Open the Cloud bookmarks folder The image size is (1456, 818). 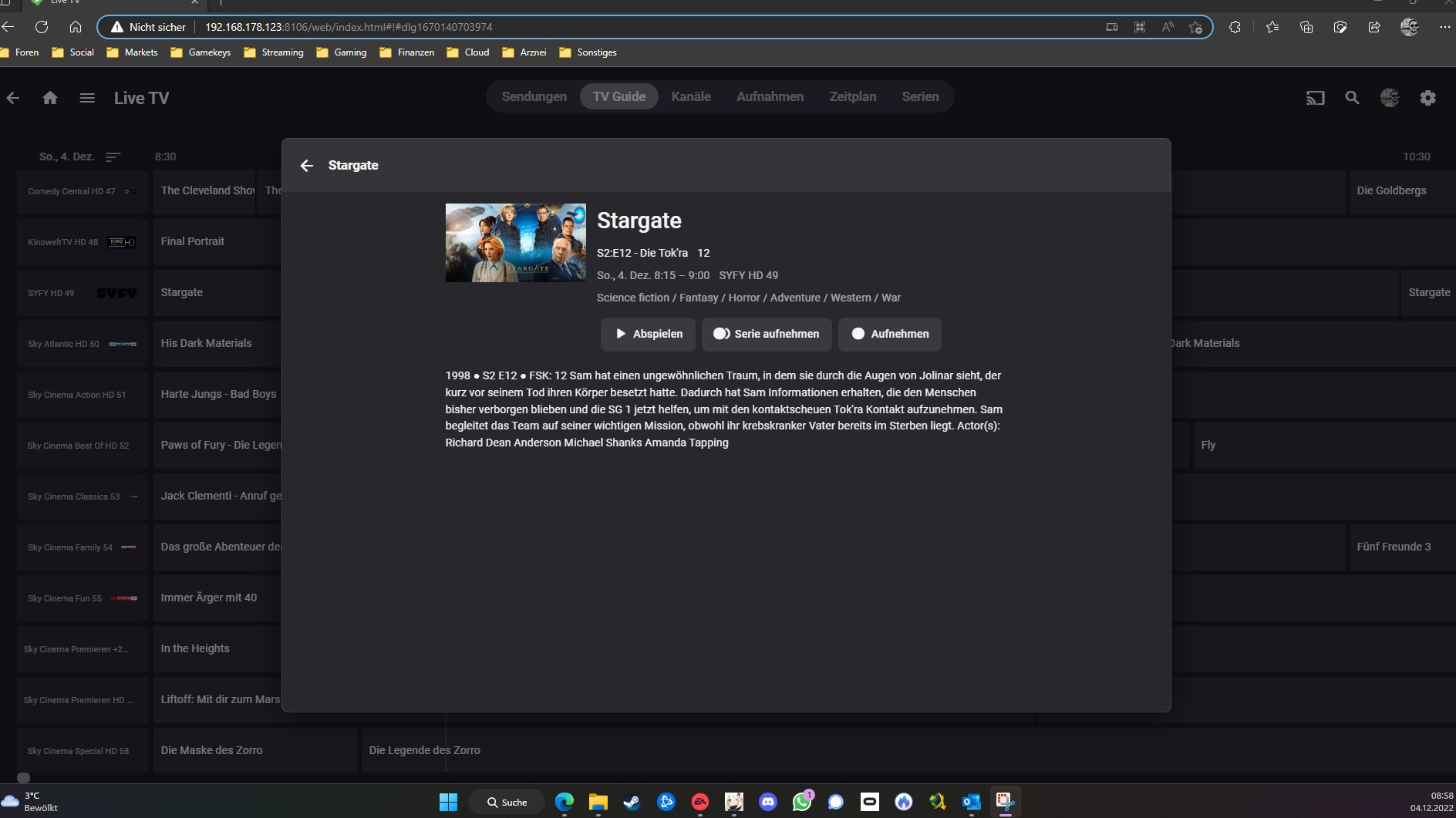pyautogui.click(x=468, y=52)
